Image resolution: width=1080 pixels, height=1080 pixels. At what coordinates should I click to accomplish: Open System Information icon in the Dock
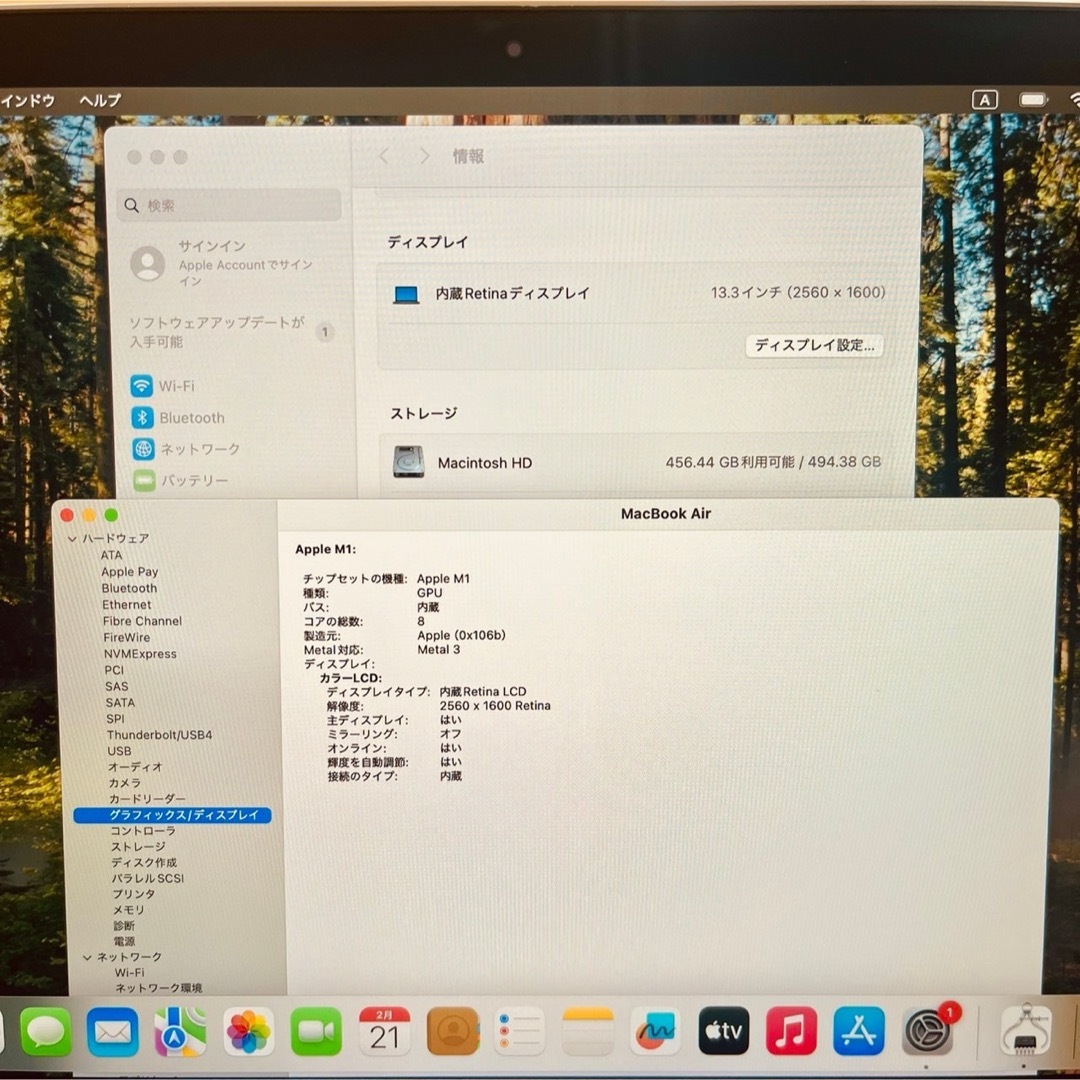pyautogui.click(x=1026, y=1031)
